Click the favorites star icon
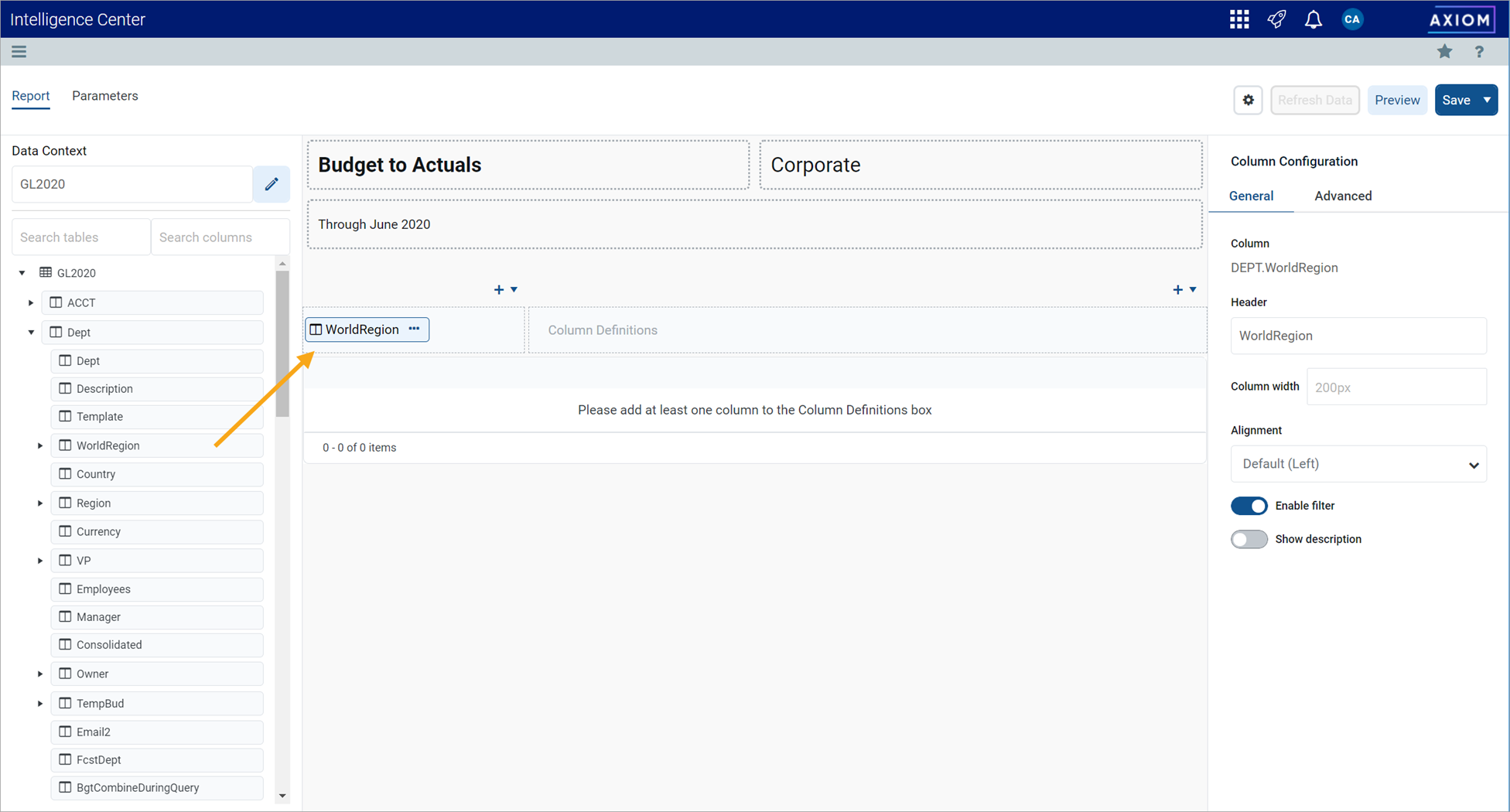This screenshot has width=1510, height=812. pos(1444,52)
